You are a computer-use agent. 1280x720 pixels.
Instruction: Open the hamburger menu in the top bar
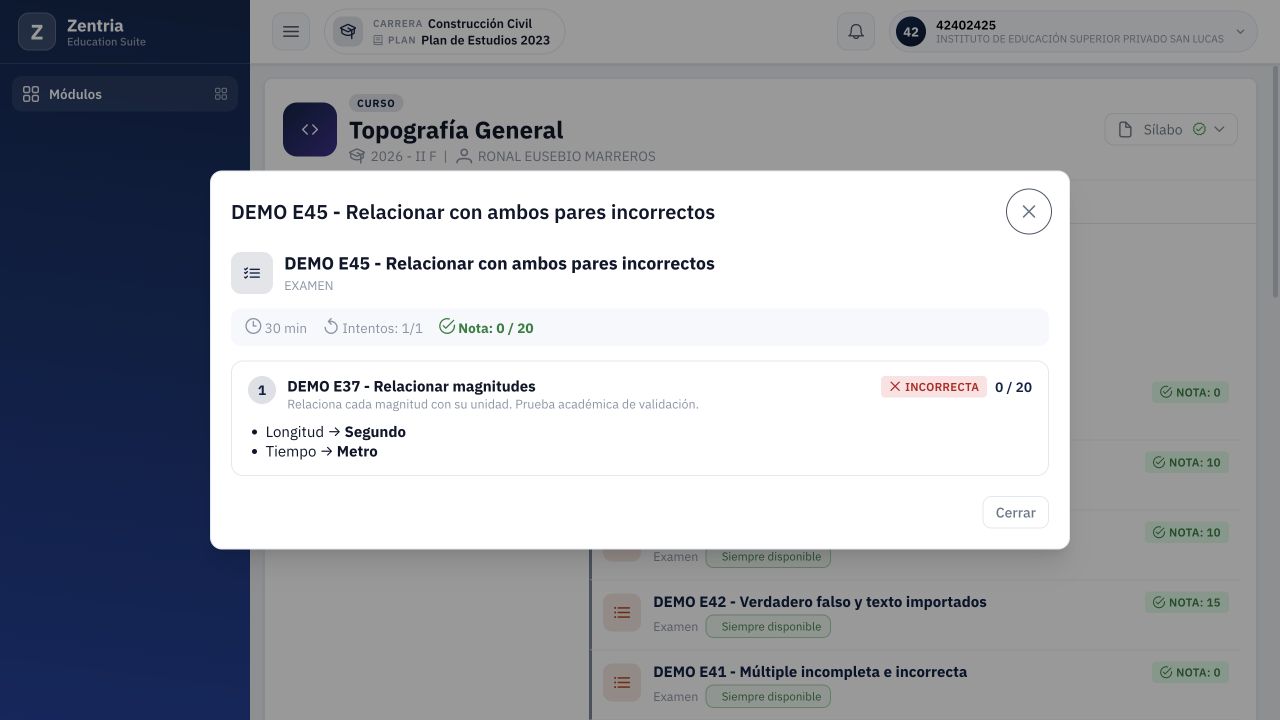coord(291,32)
